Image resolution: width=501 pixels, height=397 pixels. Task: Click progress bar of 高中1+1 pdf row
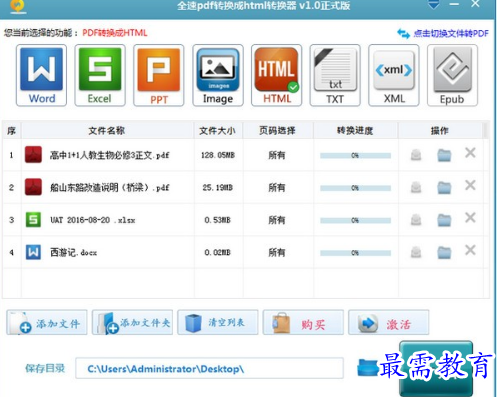tap(355, 155)
